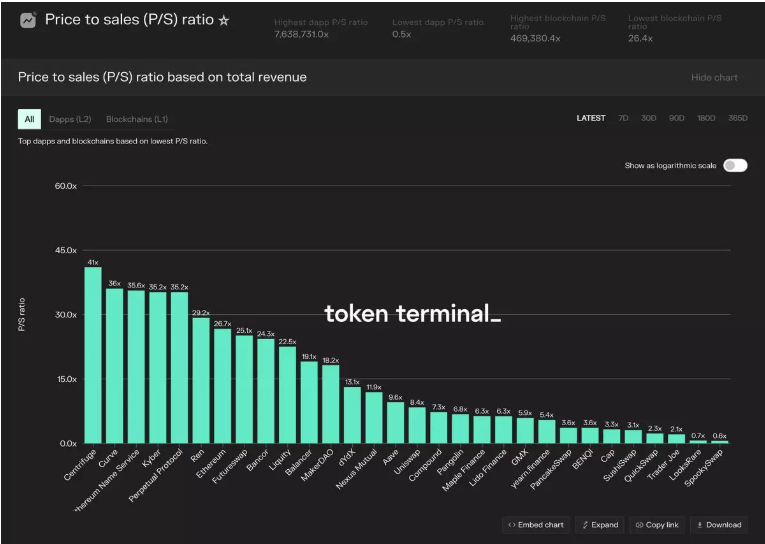The image size is (765, 544).
Task: Click the Expand chart icon
Action: (x=587, y=524)
